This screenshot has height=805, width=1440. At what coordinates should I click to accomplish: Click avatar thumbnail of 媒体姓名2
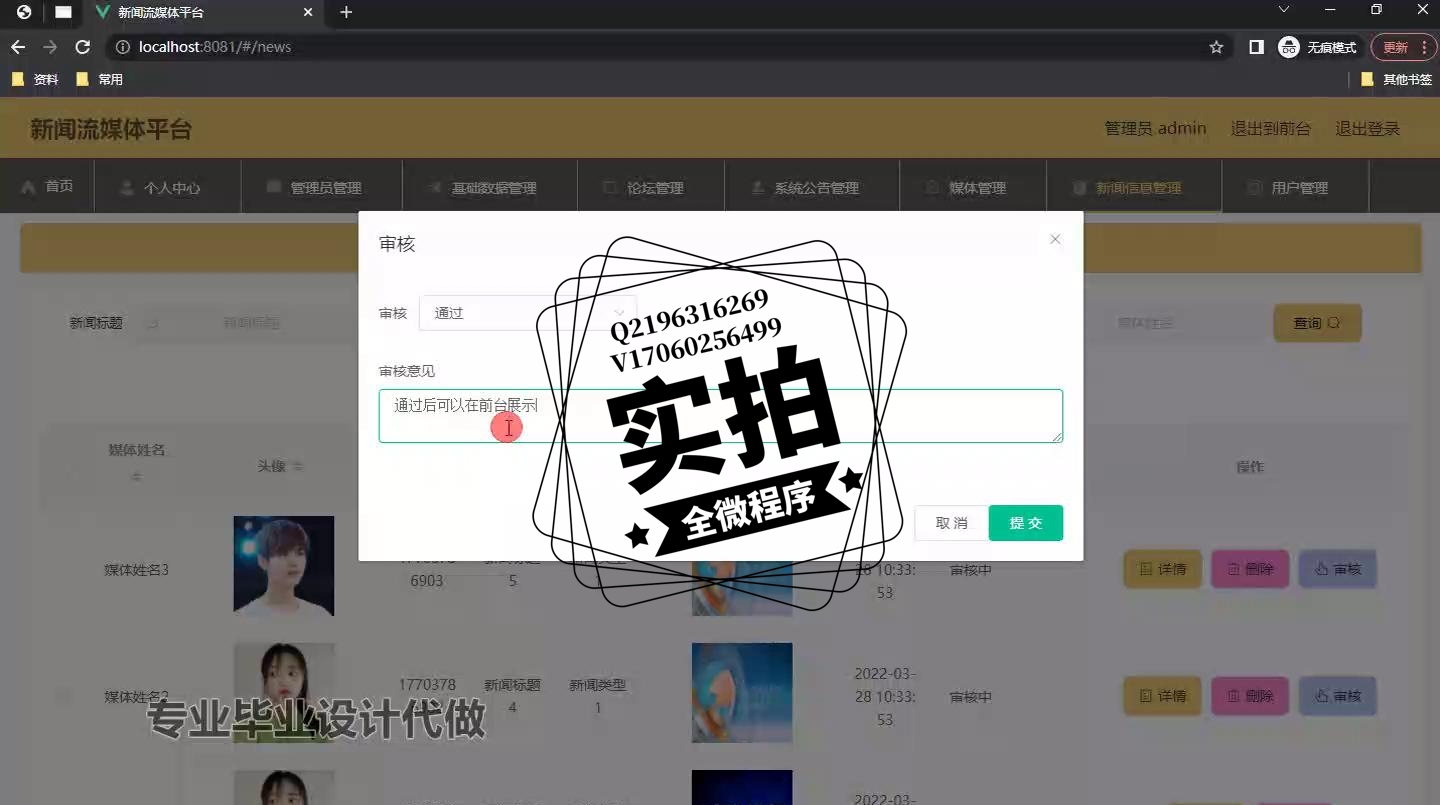click(284, 692)
